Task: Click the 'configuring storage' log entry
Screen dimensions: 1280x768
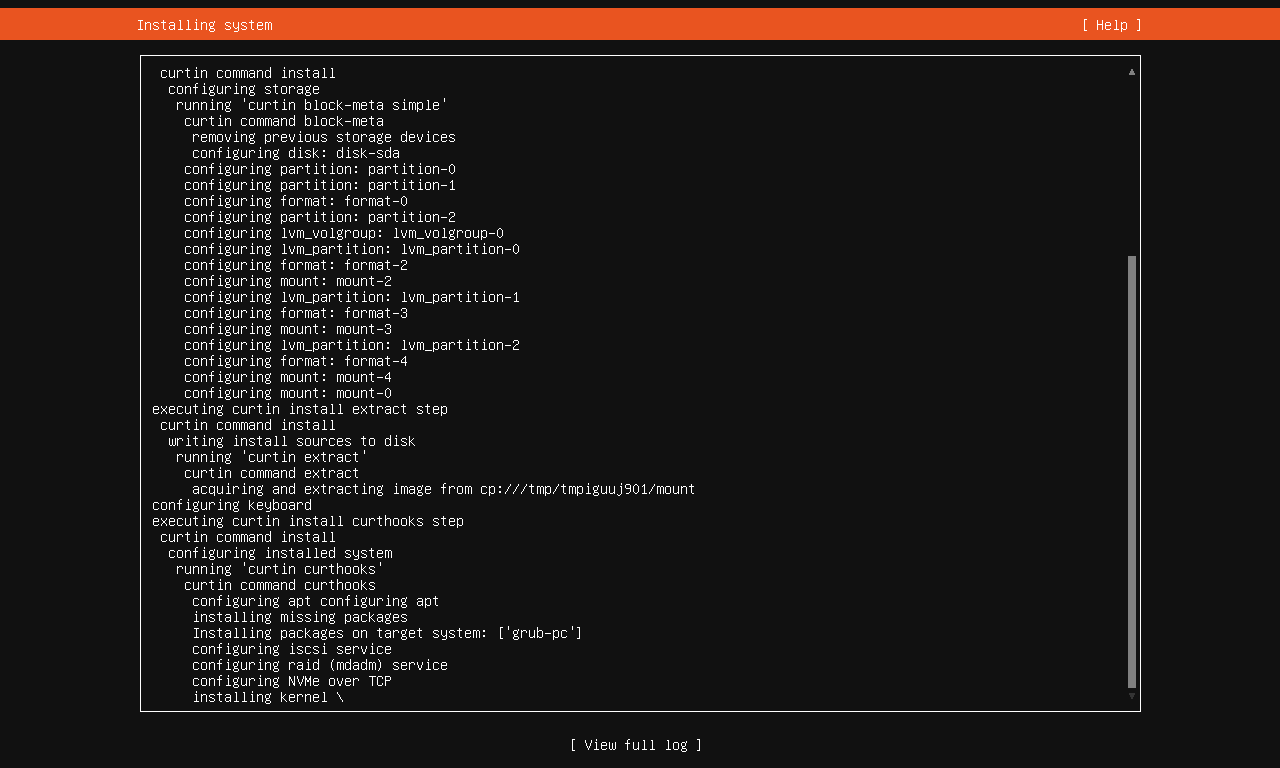Action: (x=244, y=89)
